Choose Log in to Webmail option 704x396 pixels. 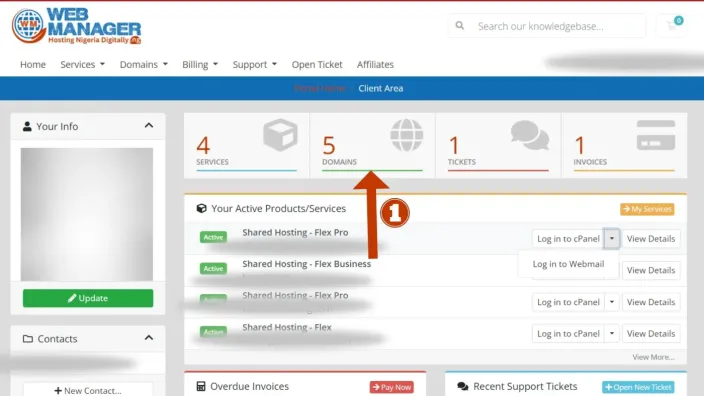[568, 264]
